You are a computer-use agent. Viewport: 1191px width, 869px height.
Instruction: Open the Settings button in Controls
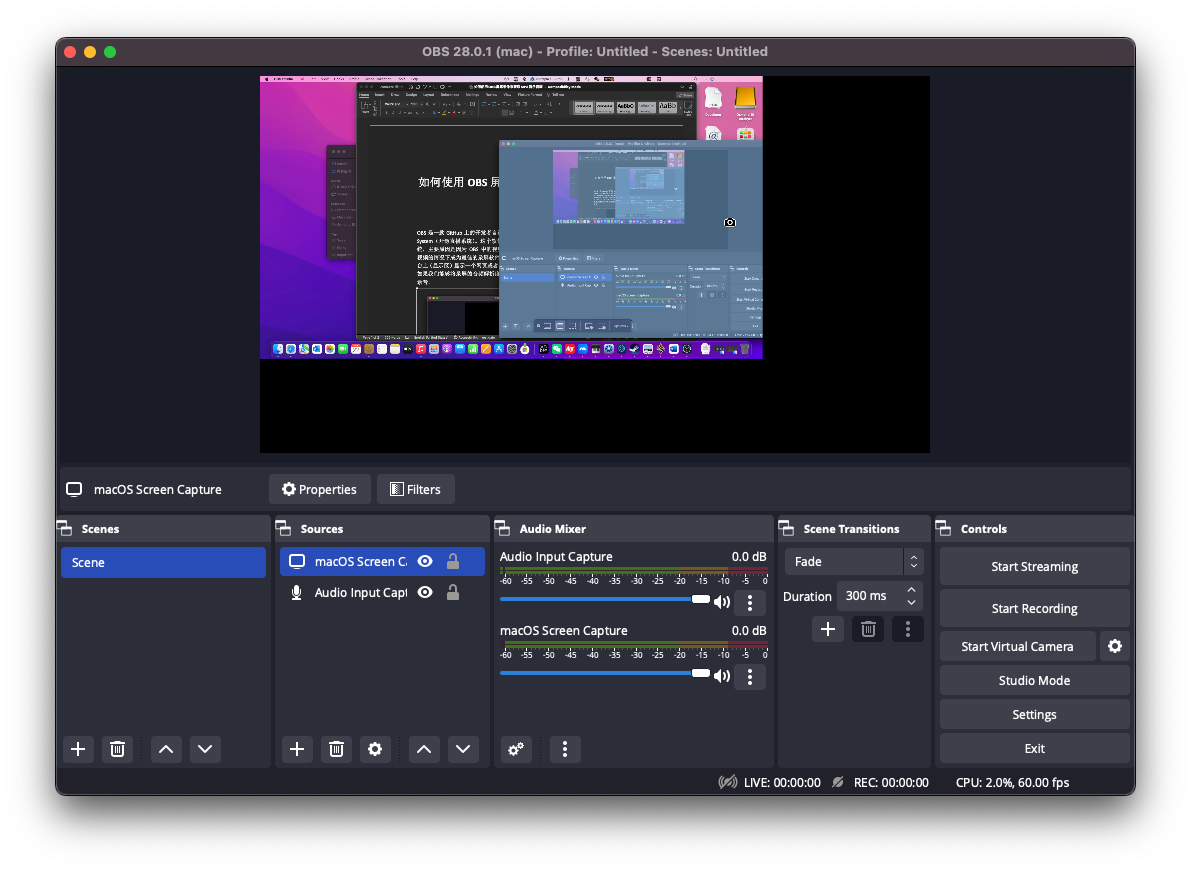coord(1034,715)
